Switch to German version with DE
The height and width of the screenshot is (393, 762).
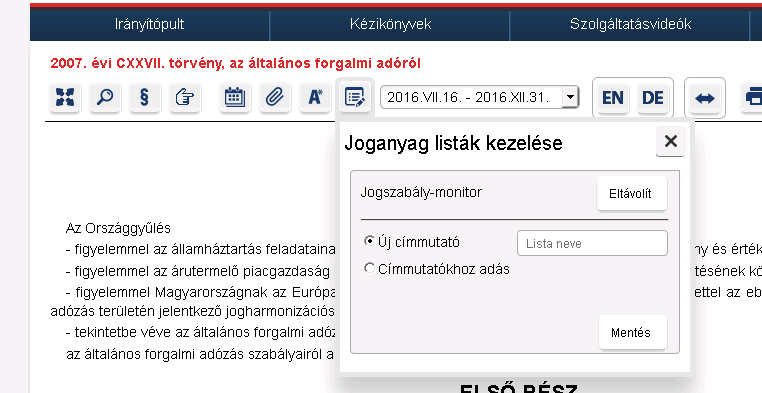tap(653, 98)
